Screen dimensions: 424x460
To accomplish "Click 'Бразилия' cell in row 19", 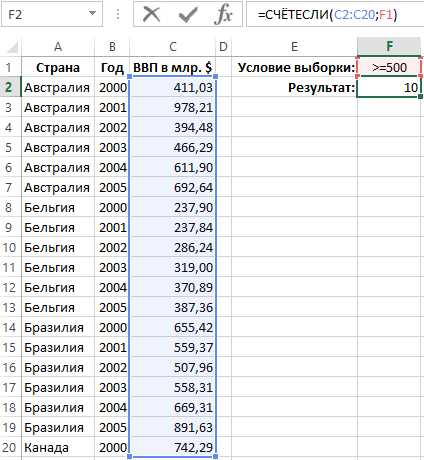I will point(58,427).
